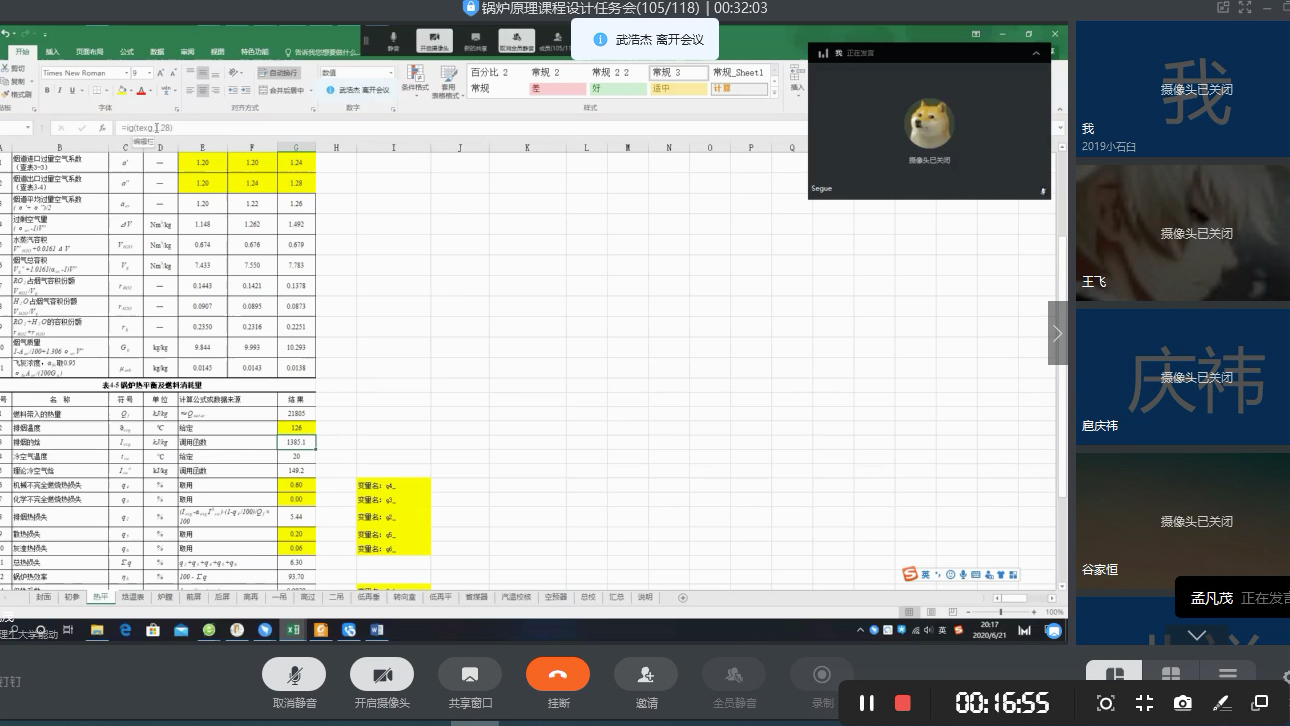
Task: Click the insert function fx icon
Action: (x=102, y=128)
